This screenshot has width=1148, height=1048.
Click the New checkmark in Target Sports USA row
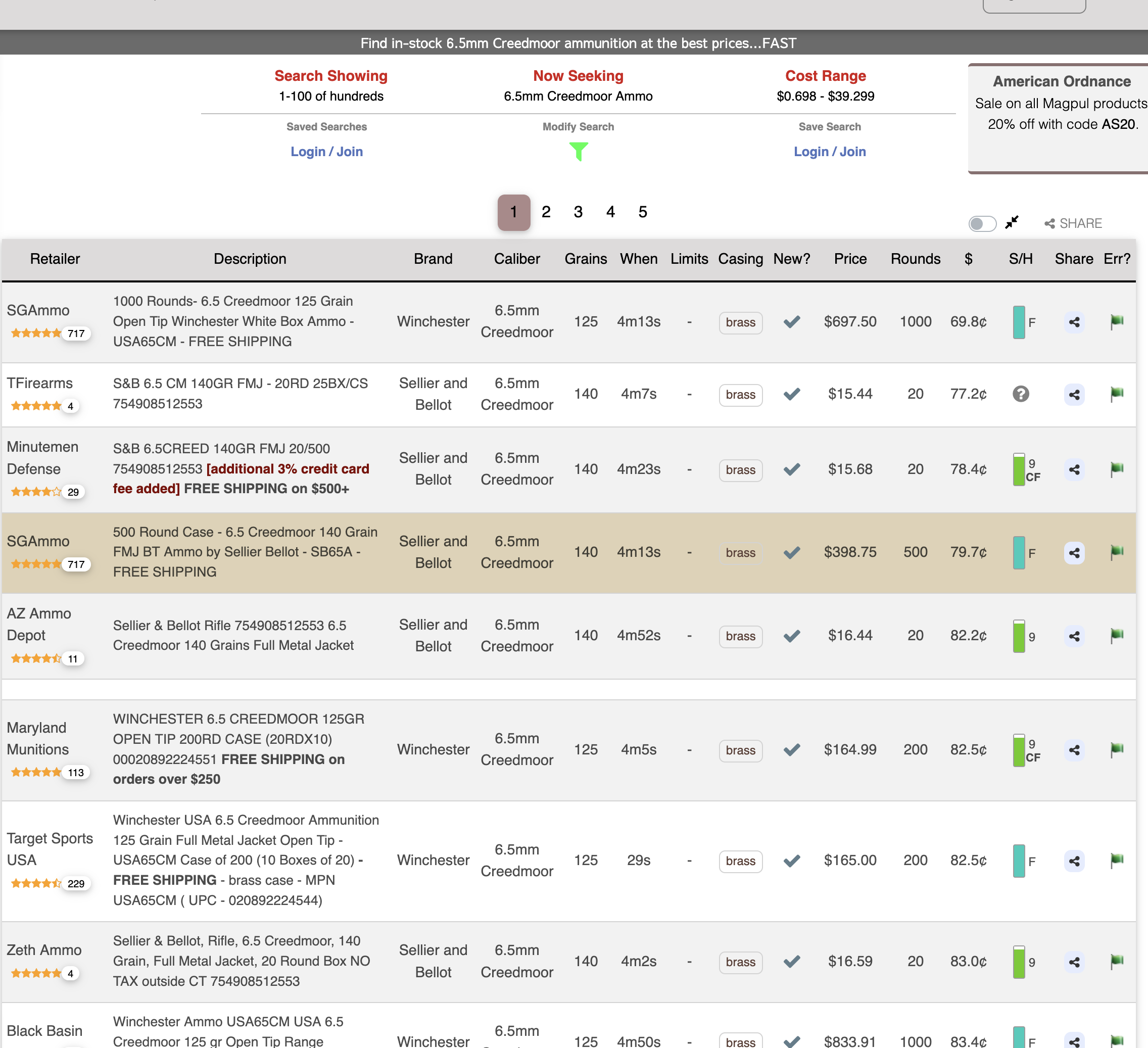click(792, 861)
